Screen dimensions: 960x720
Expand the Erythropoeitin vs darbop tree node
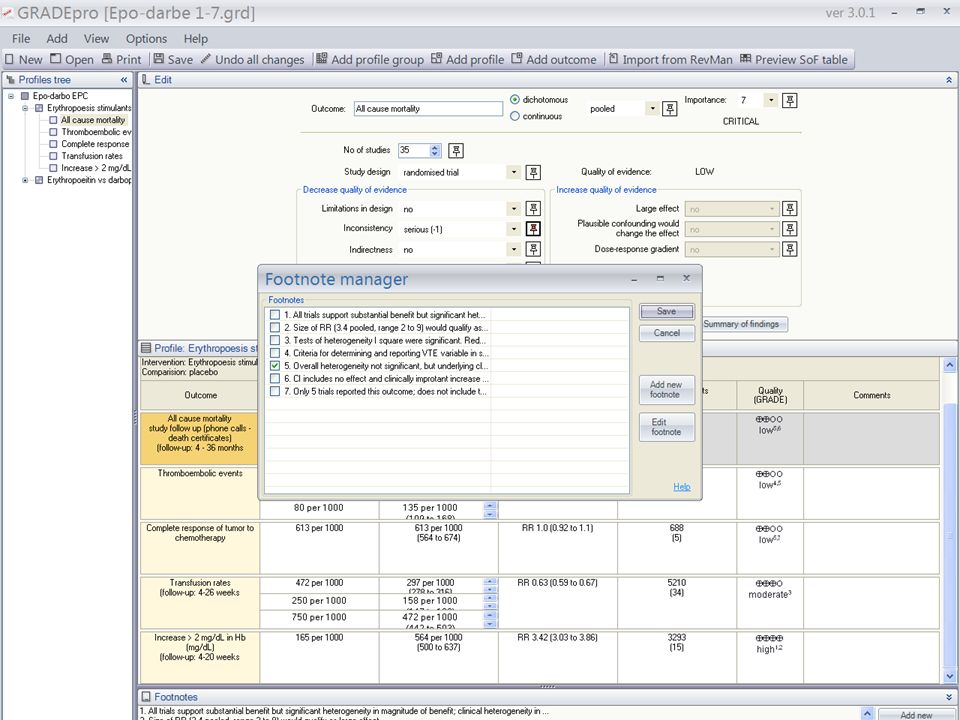(x=25, y=181)
